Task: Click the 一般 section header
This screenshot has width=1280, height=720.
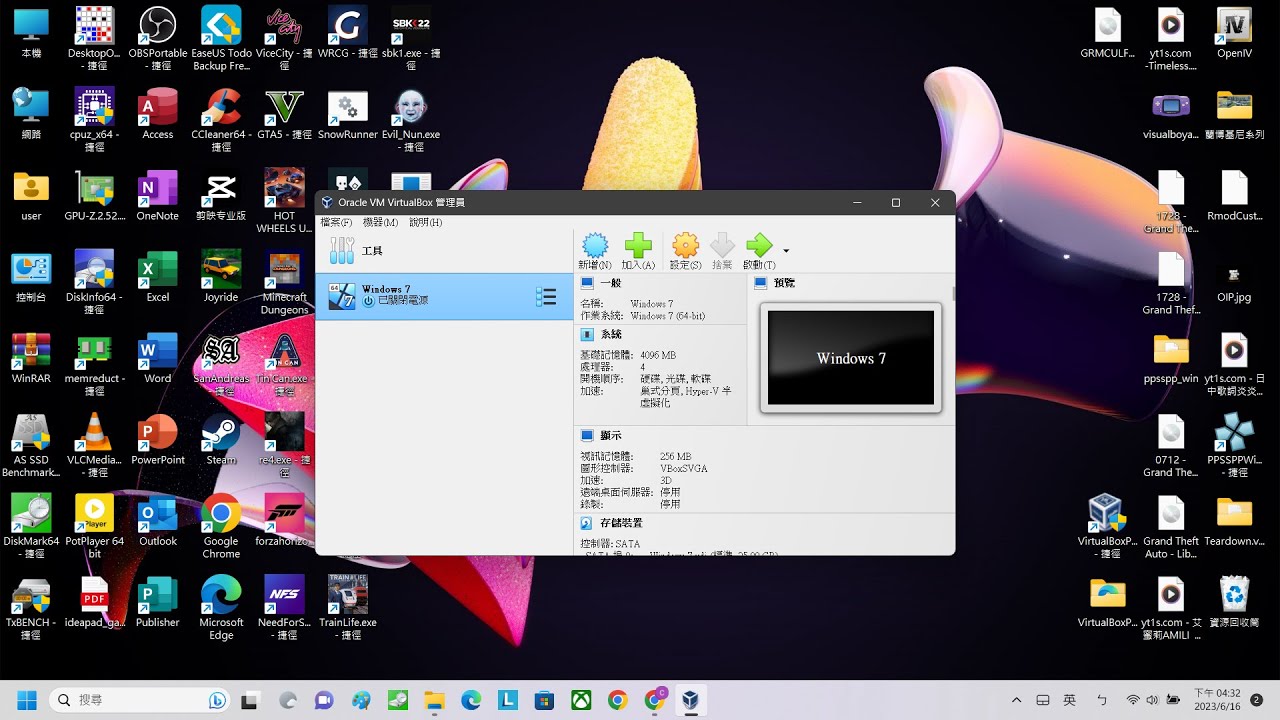Action: 610,283
